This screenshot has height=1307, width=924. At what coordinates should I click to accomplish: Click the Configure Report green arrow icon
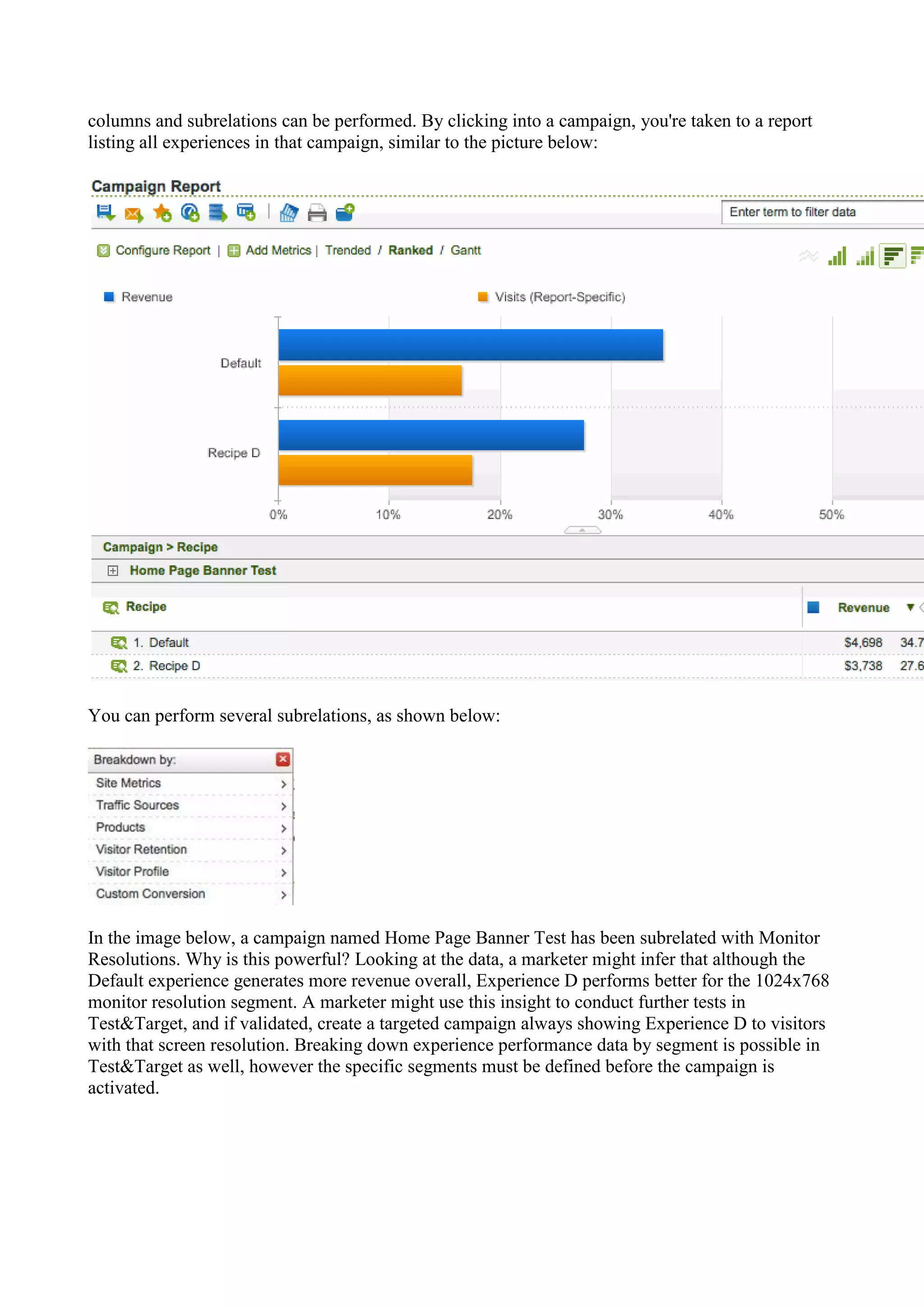coord(103,250)
